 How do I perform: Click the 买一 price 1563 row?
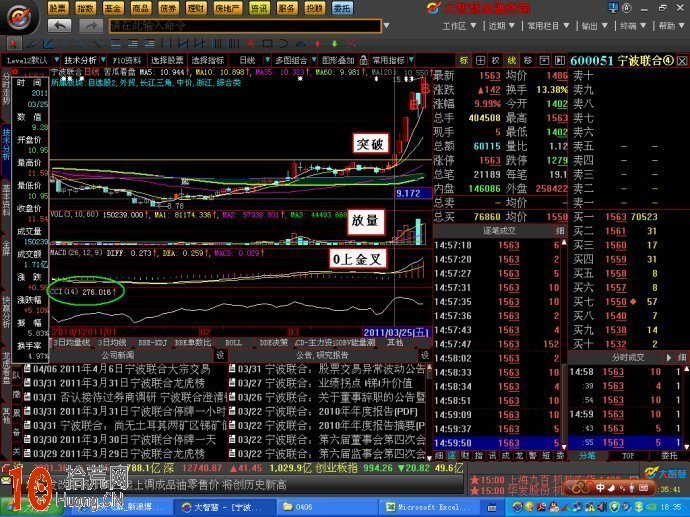point(628,216)
